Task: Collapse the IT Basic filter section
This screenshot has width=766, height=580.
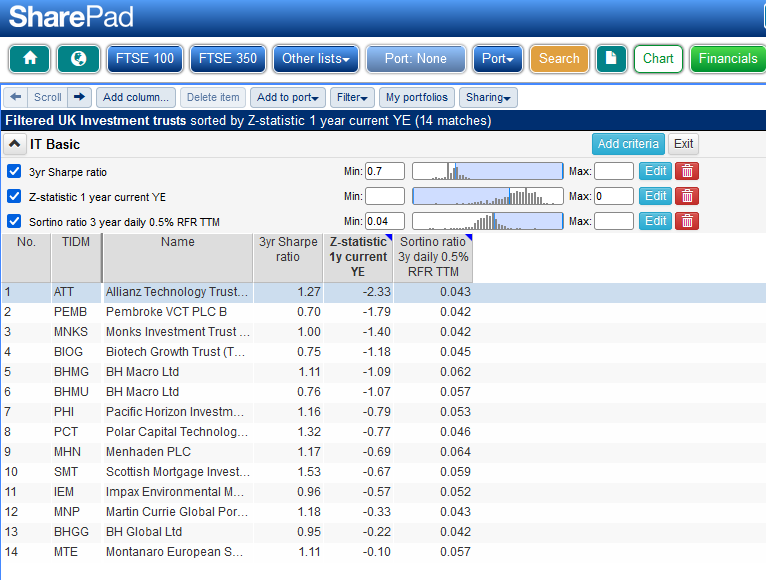Action: (x=15, y=144)
